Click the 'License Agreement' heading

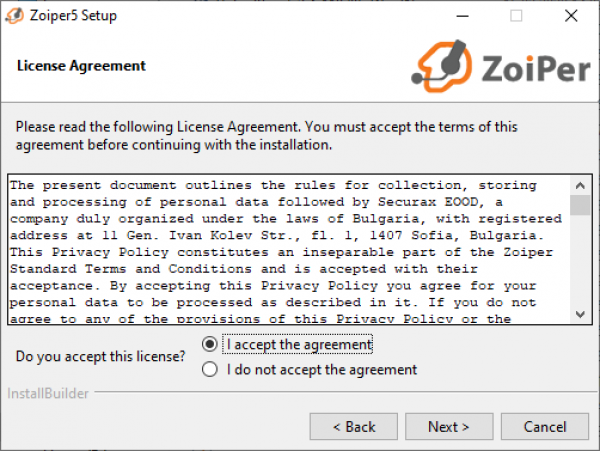[x=81, y=66]
